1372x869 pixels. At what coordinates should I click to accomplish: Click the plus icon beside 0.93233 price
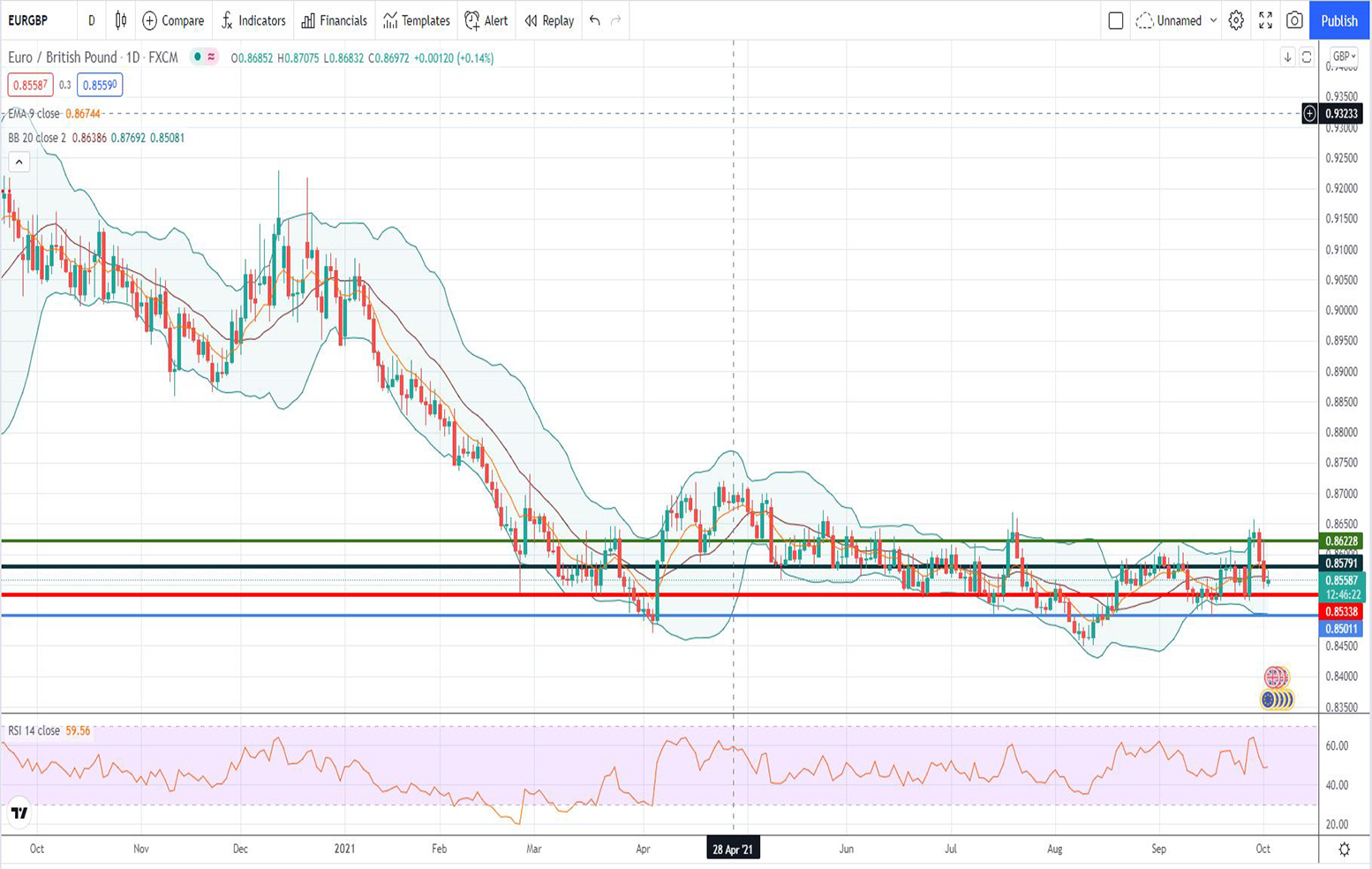pyautogui.click(x=1309, y=113)
